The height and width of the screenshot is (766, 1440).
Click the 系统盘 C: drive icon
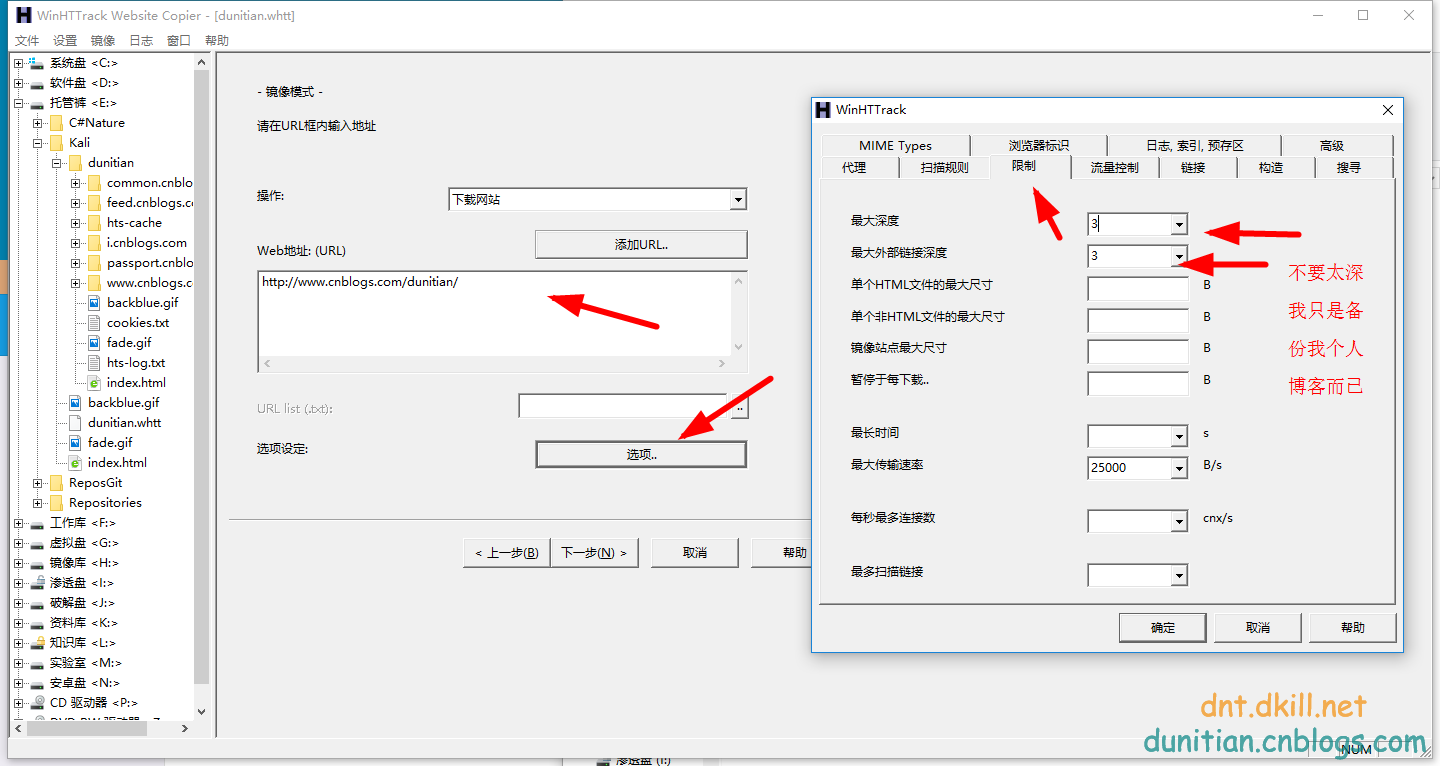coord(37,63)
